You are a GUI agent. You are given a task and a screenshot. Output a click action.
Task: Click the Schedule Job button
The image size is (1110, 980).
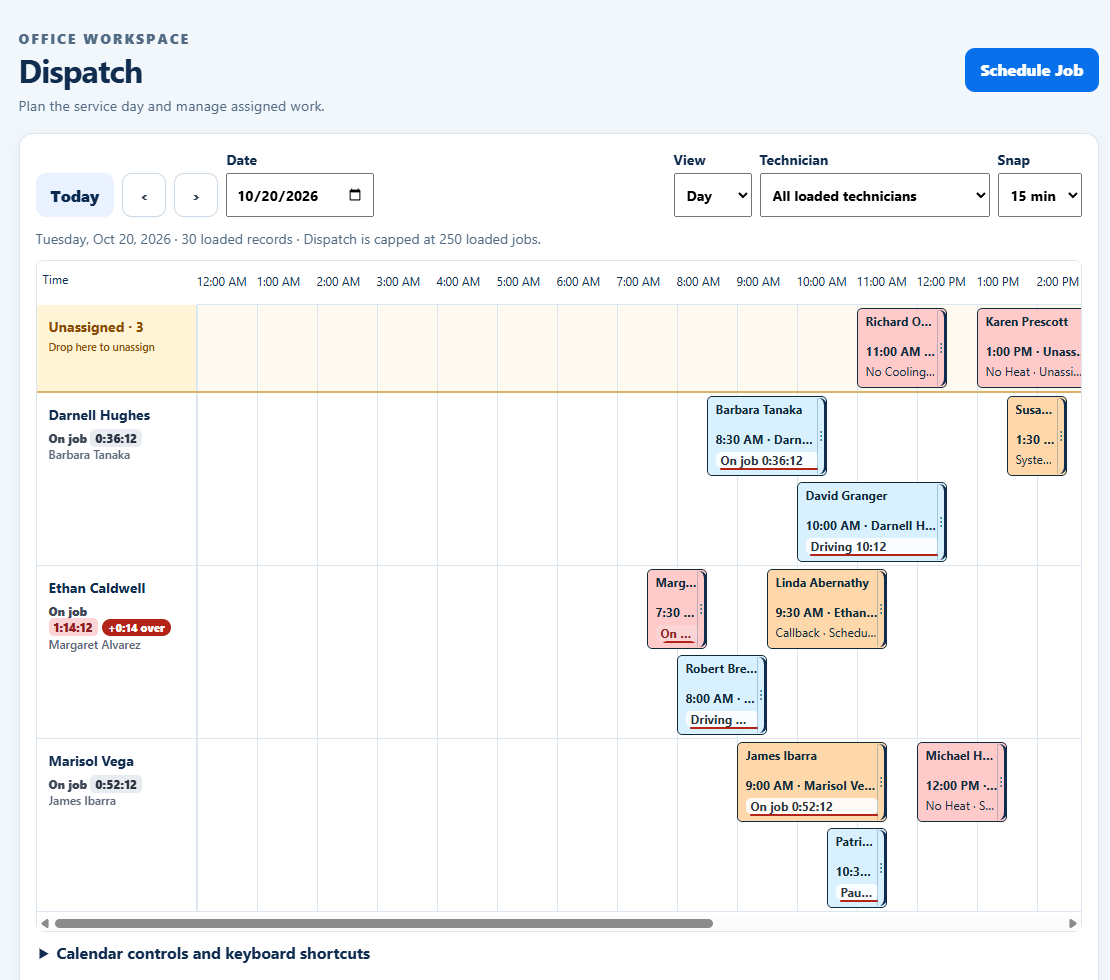1031,70
